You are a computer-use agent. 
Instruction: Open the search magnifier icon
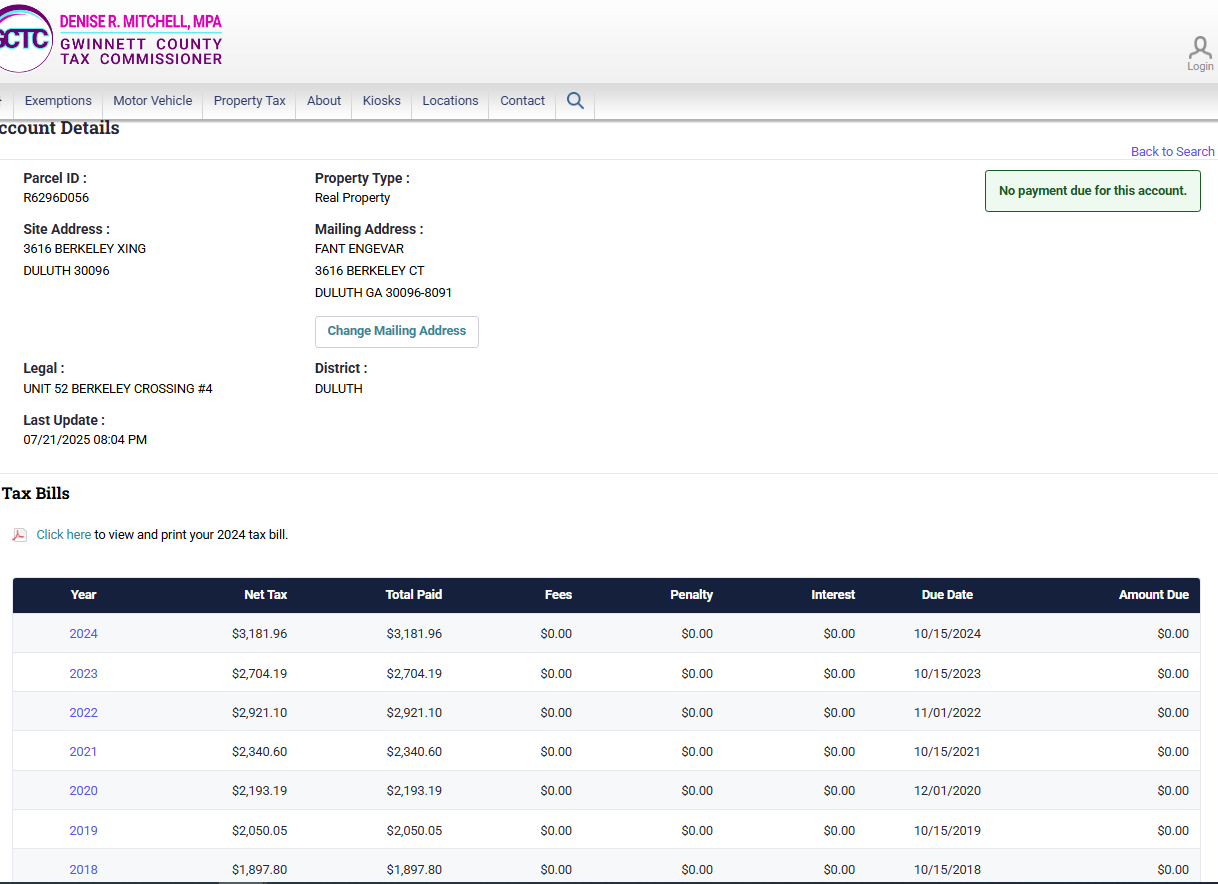[x=575, y=101]
